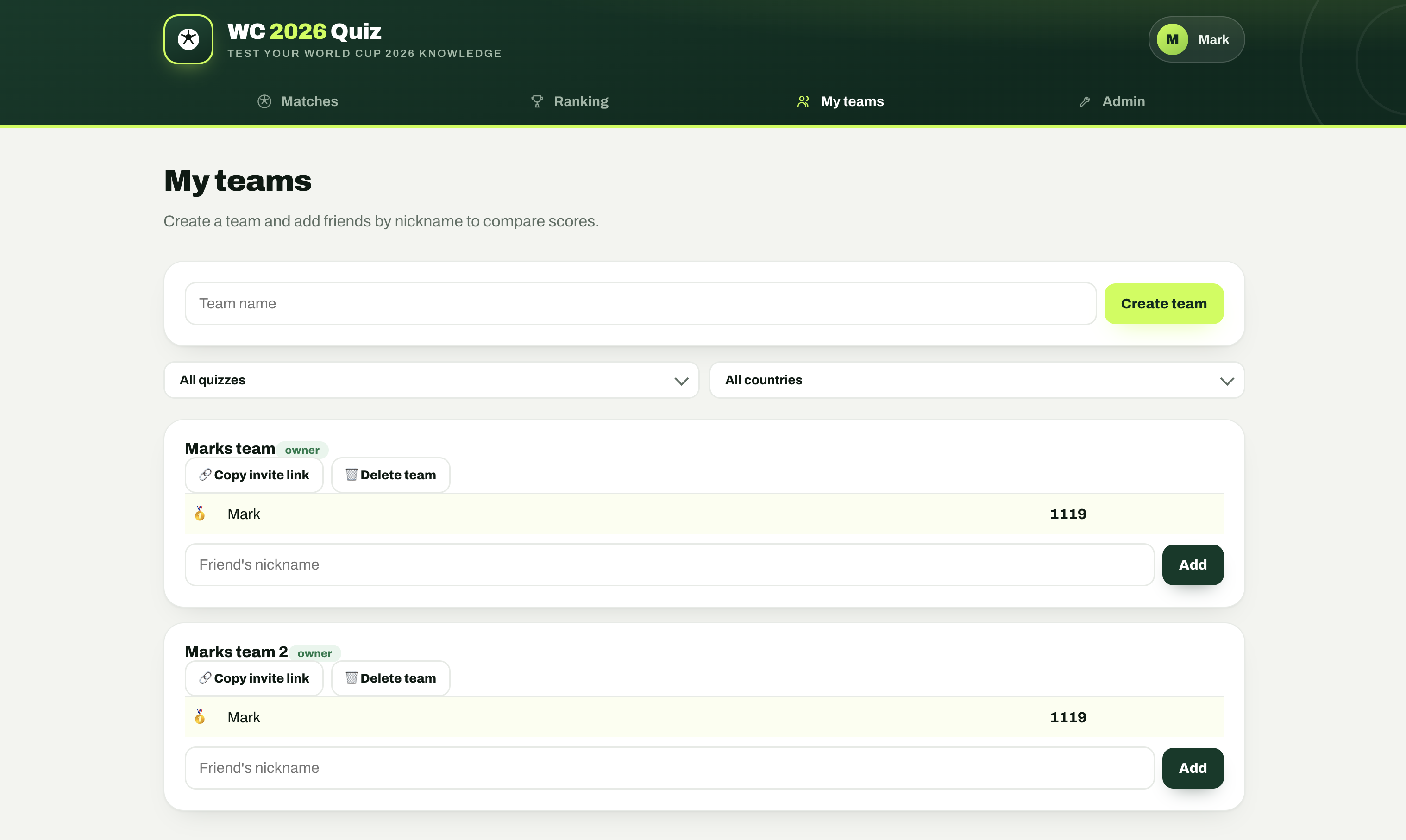Click the Marks team 2 heading
Image resolution: width=1406 pixels, height=840 pixels.
coord(237,652)
